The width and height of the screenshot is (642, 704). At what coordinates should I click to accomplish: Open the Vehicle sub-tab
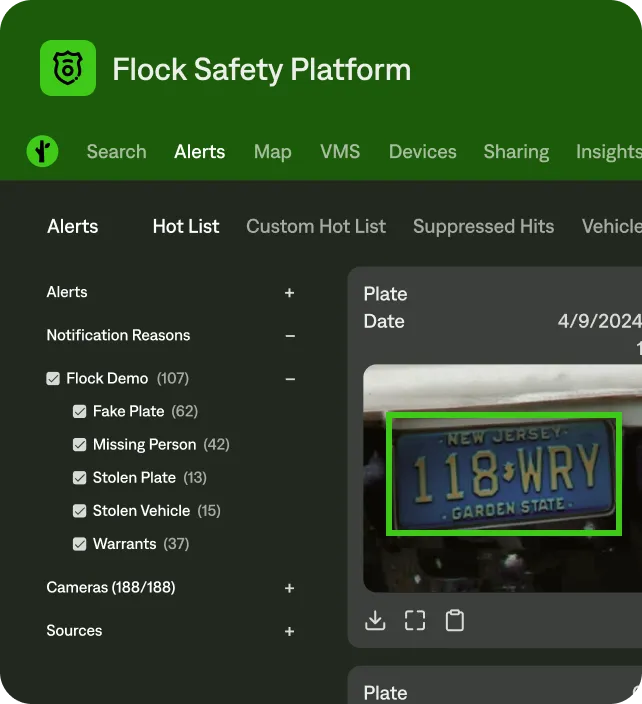click(x=612, y=226)
